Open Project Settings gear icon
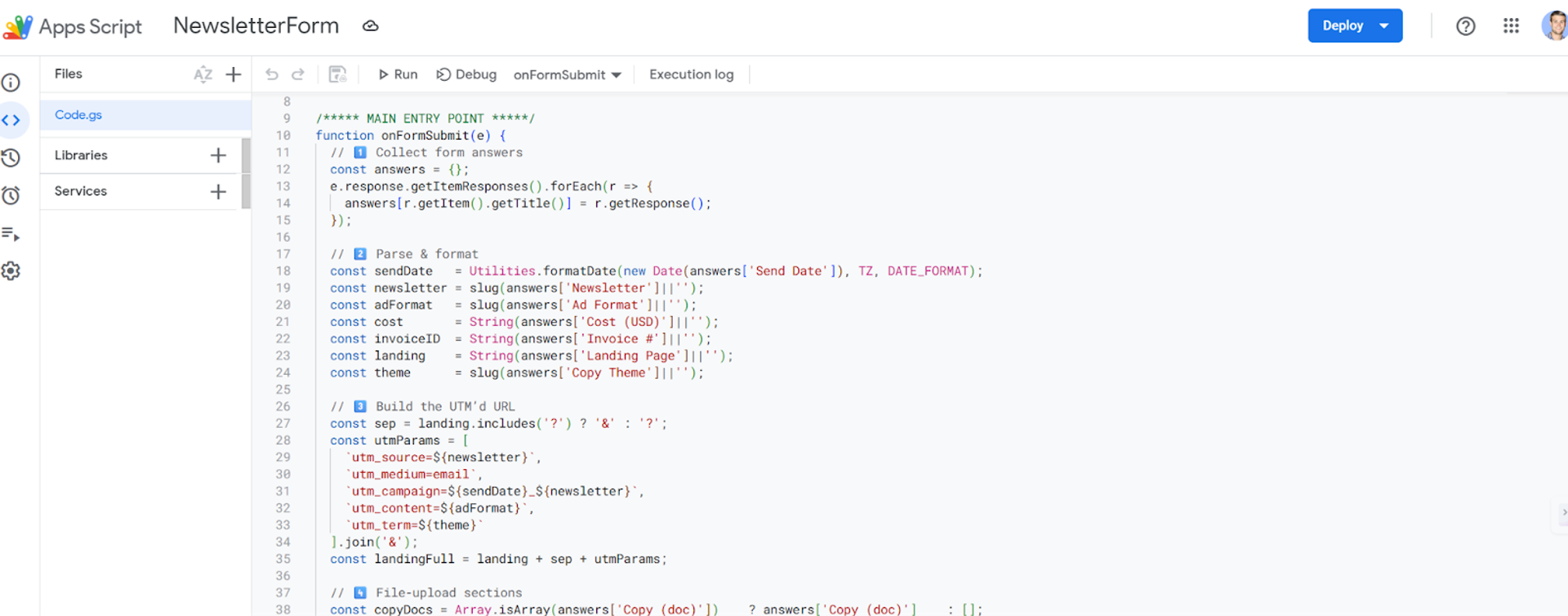Viewport: 1568px width, 616px height. pyautogui.click(x=11, y=271)
